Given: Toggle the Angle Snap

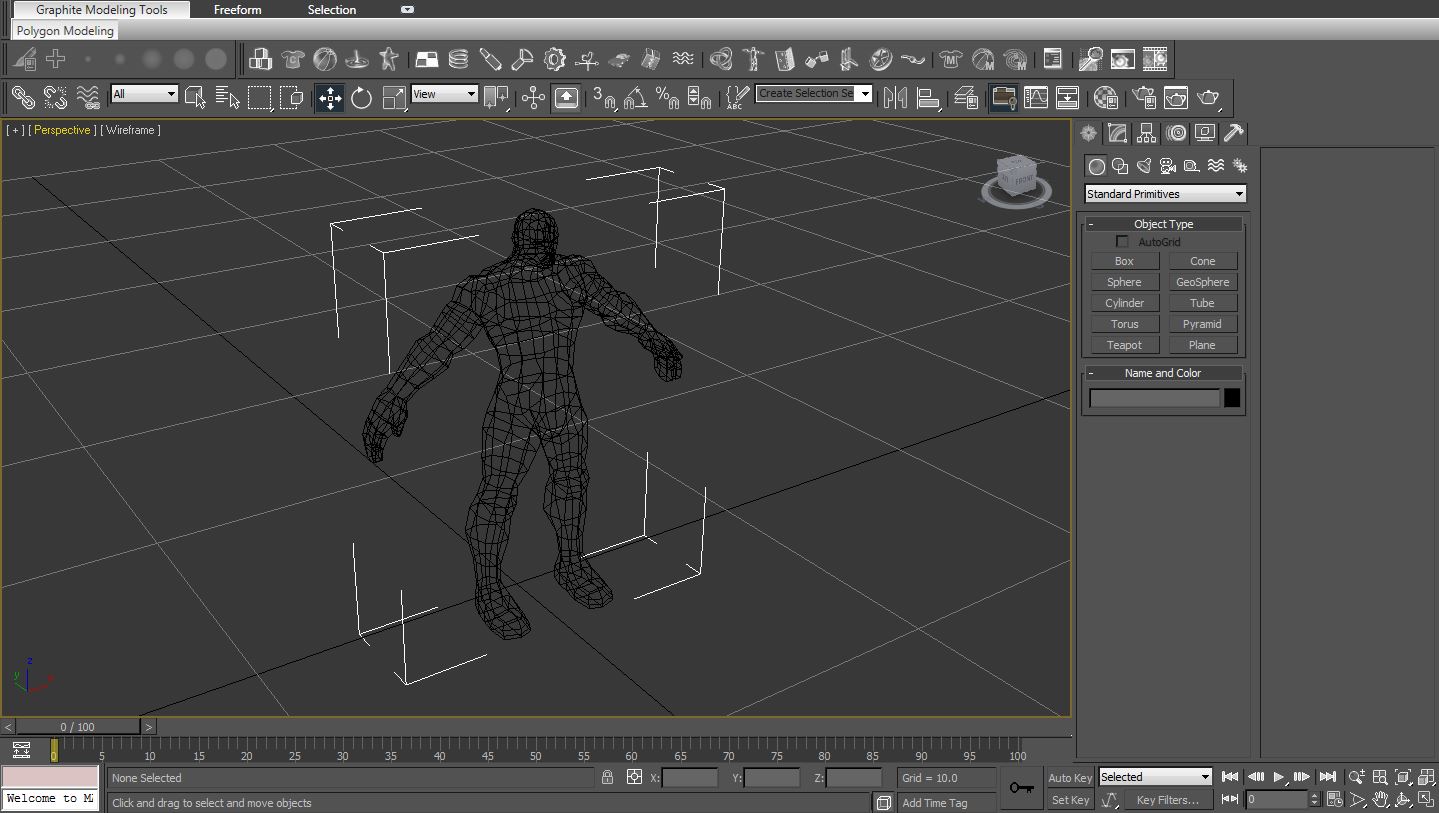Looking at the screenshot, I should [635, 97].
